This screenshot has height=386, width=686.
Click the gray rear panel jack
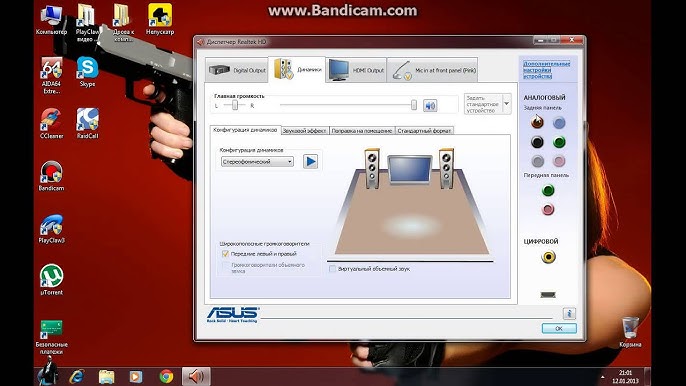538,161
